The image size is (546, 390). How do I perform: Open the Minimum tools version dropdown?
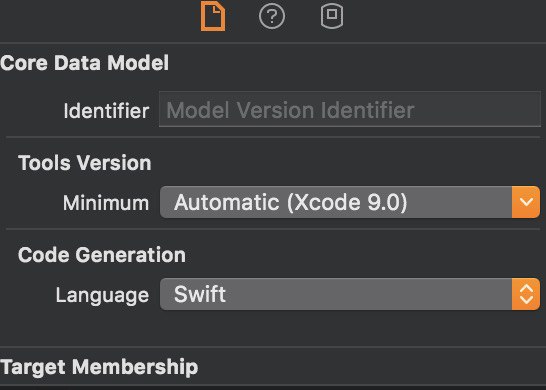pos(350,202)
